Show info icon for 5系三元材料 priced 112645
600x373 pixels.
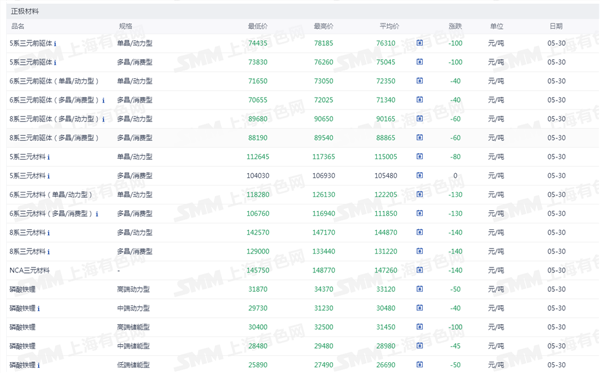[x=49, y=157]
